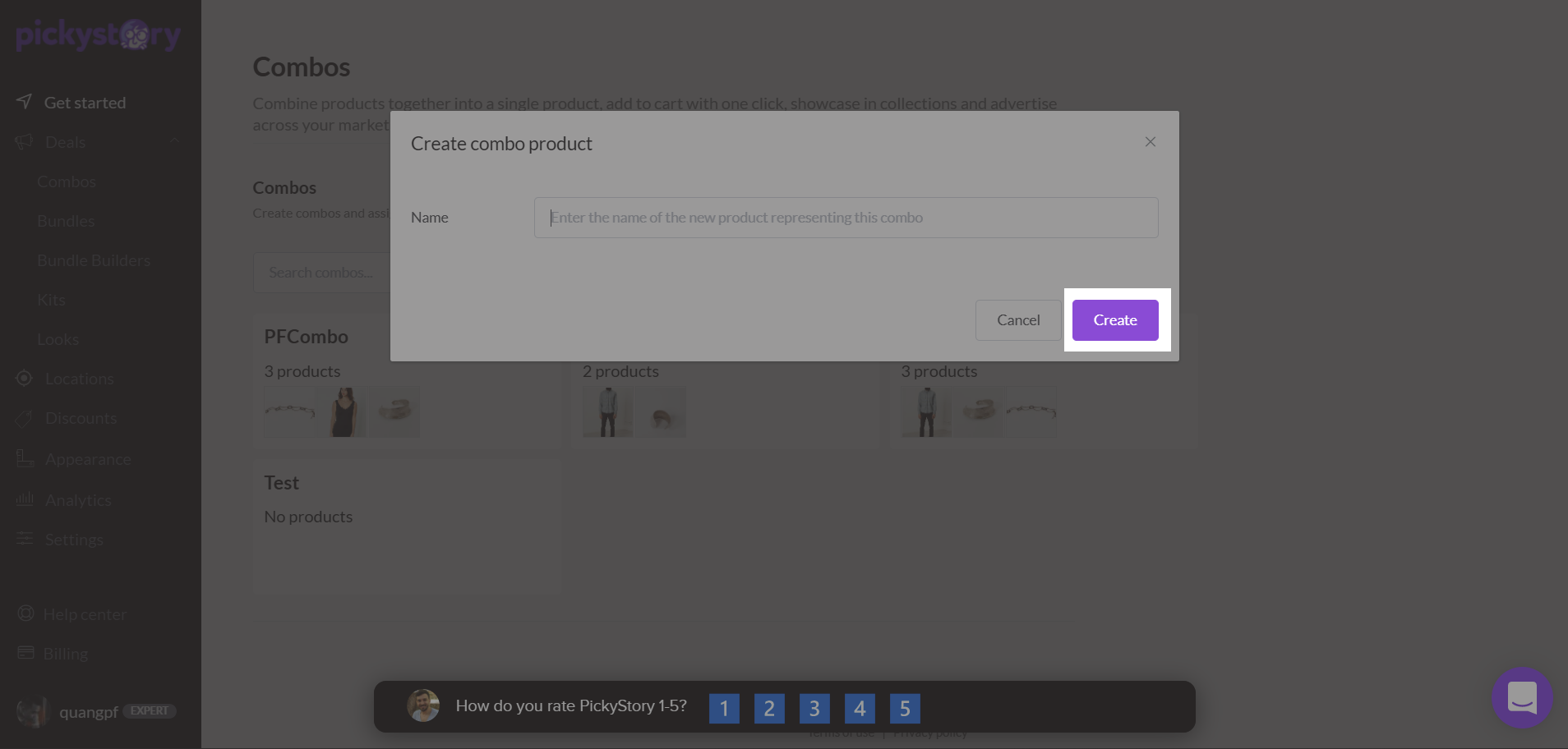Click the Combos page heading
The image size is (1568, 749).
[302, 67]
